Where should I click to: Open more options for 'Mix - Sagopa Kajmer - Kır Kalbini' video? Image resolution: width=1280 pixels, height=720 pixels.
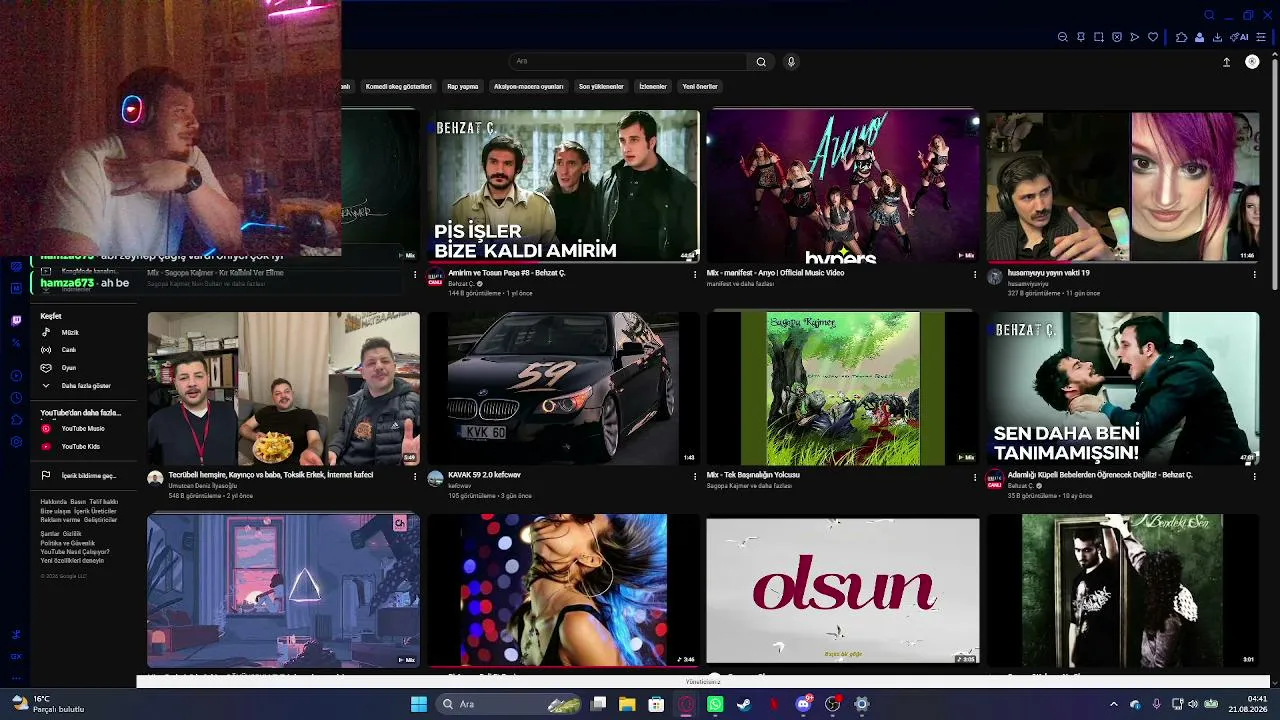coord(415,274)
